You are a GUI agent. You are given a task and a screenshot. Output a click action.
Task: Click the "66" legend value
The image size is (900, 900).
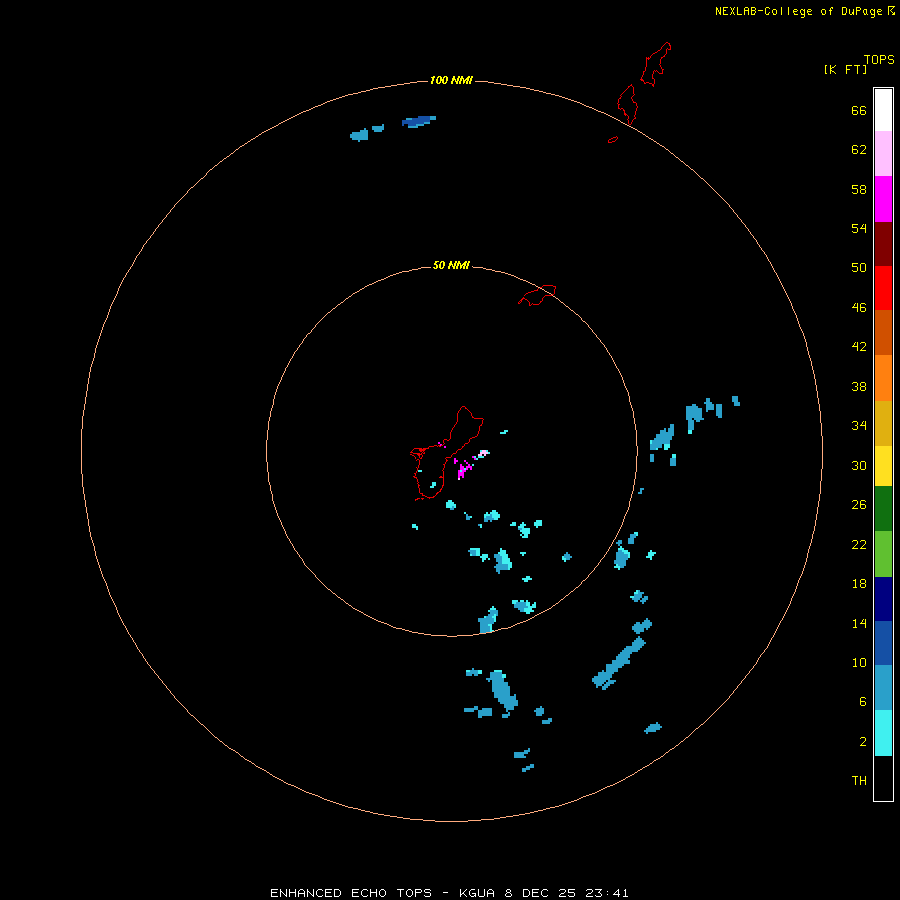[859, 110]
